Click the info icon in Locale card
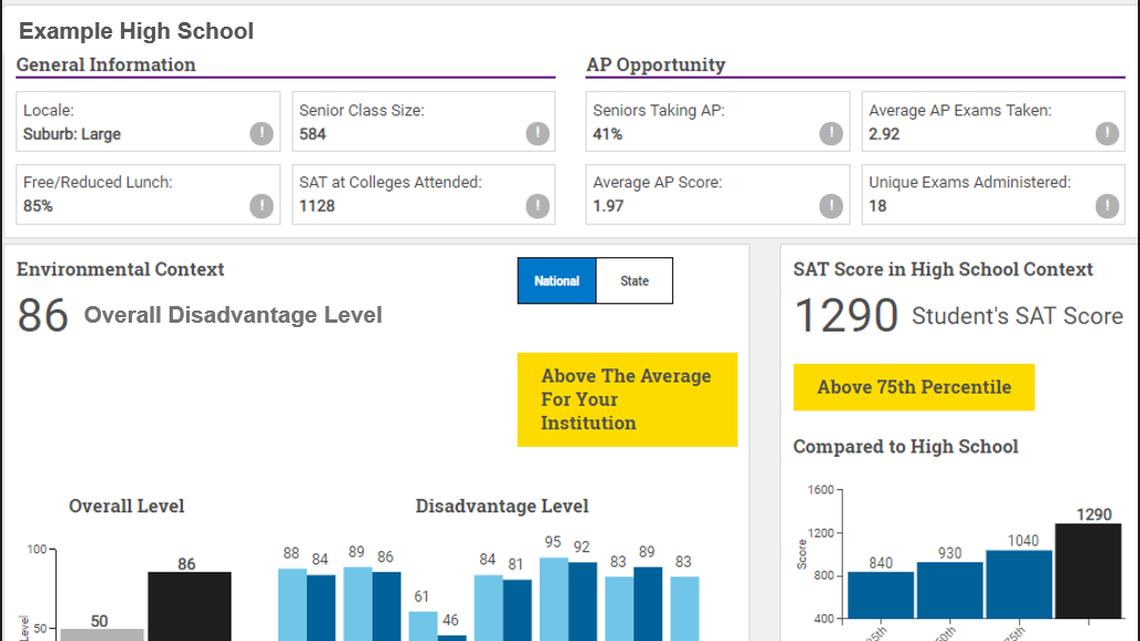 261,134
